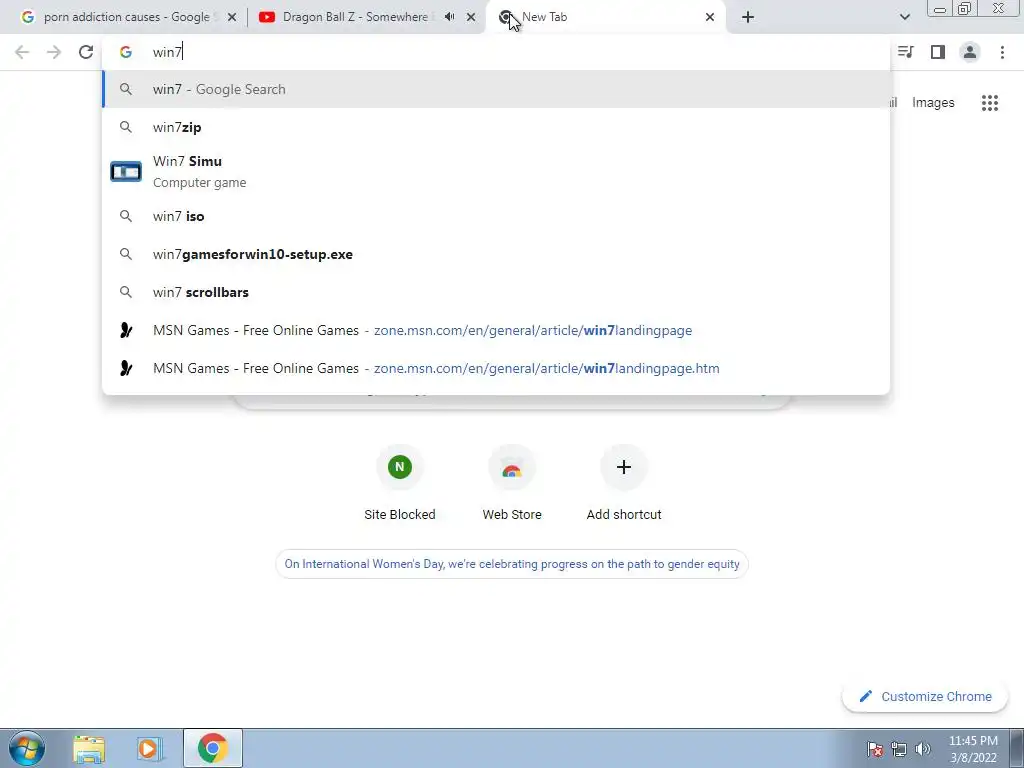
Task: Open MSN Games win7landingpage.htm suggestion
Action: [x=496, y=368]
